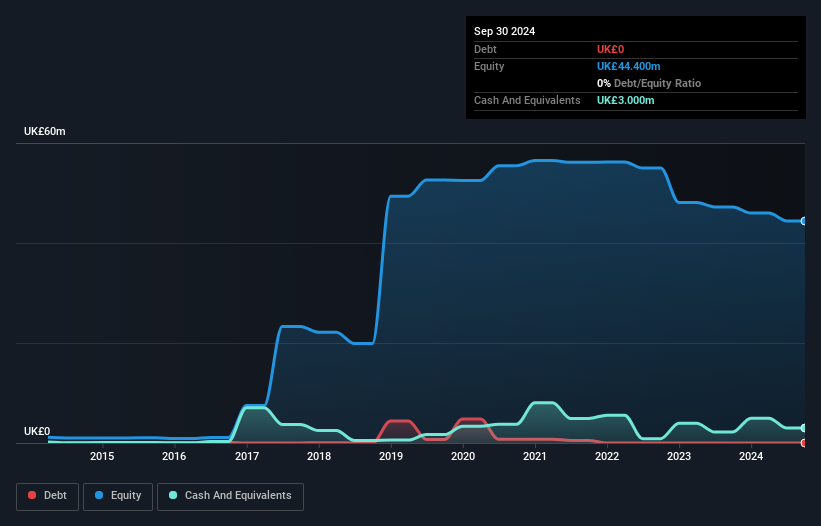Viewport: 821px width, 526px height.
Task: Click the 2015 axis label
Action: coord(102,456)
